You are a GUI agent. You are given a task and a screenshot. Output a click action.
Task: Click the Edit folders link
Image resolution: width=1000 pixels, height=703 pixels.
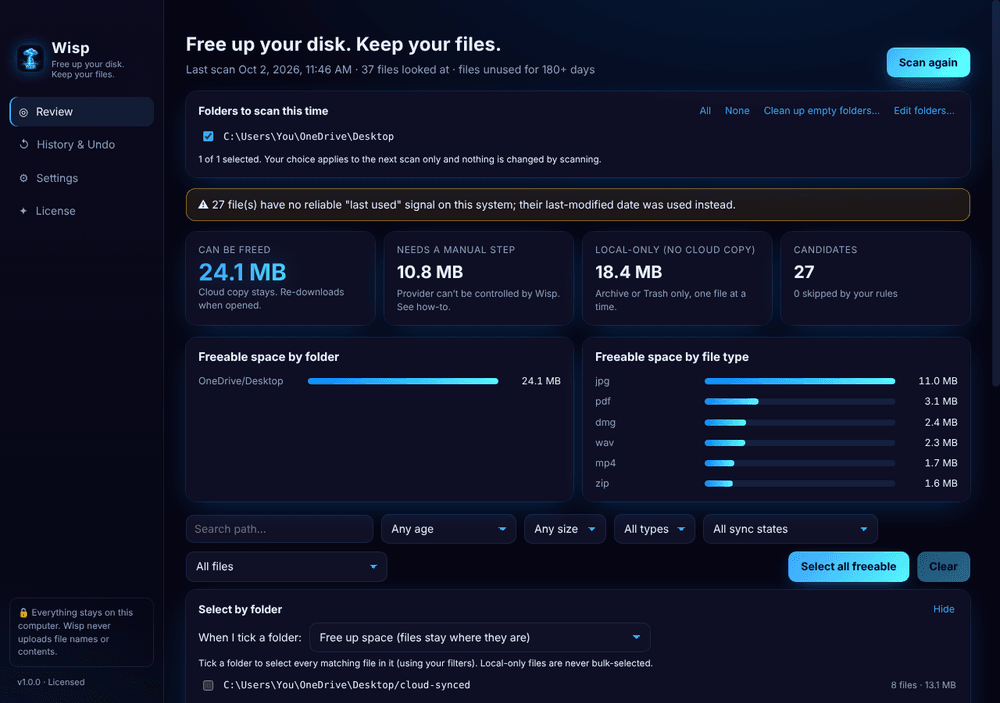tap(923, 110)
